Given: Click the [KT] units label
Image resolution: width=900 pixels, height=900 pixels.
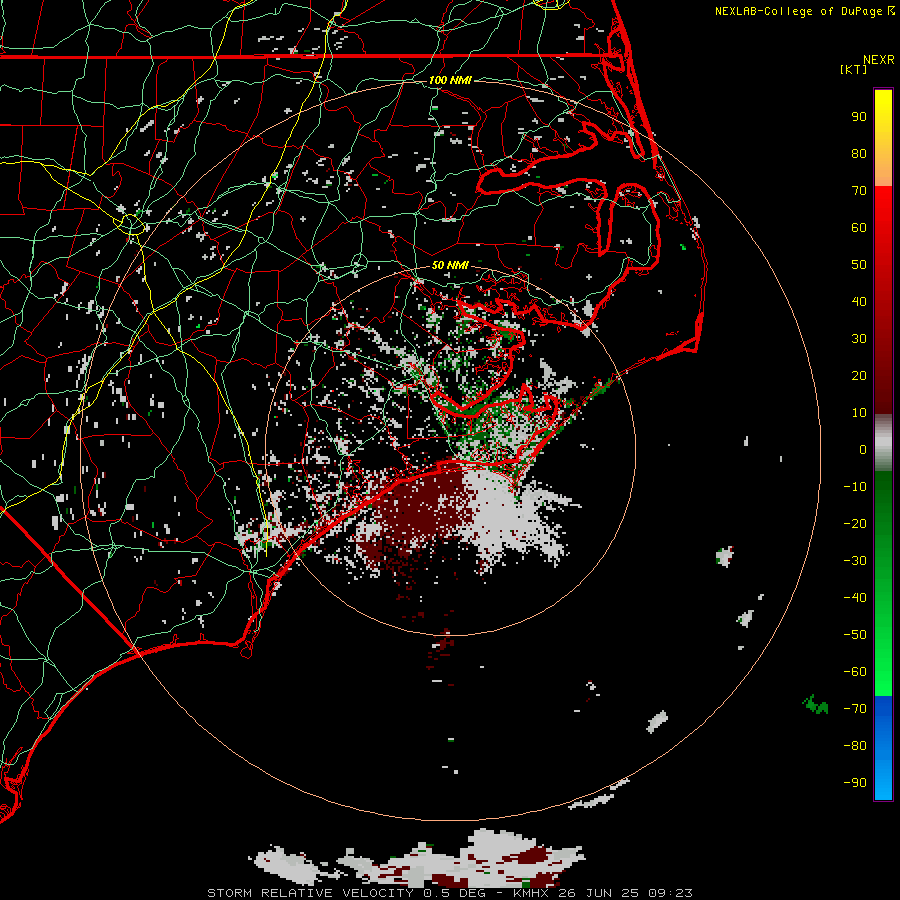Looking at the screenshot, I should [x=854, y=69].
